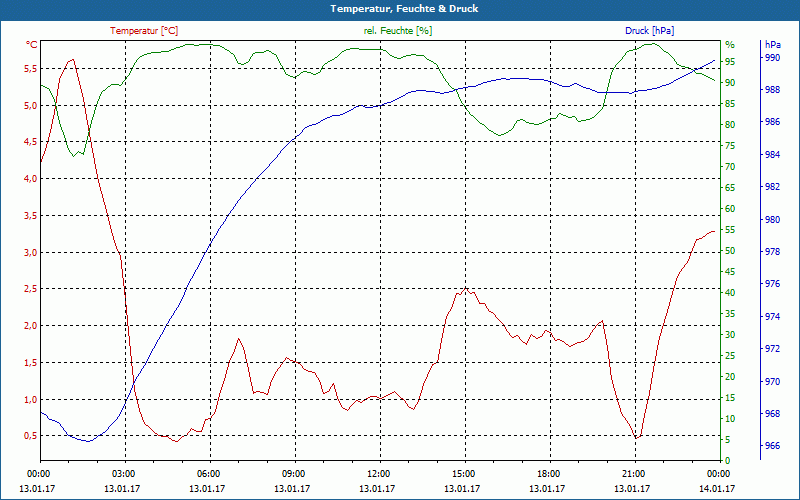Screen dimensions: 800x500
Task: Click the '3,0' temperature axis value
Action: (x=32, y=253)
